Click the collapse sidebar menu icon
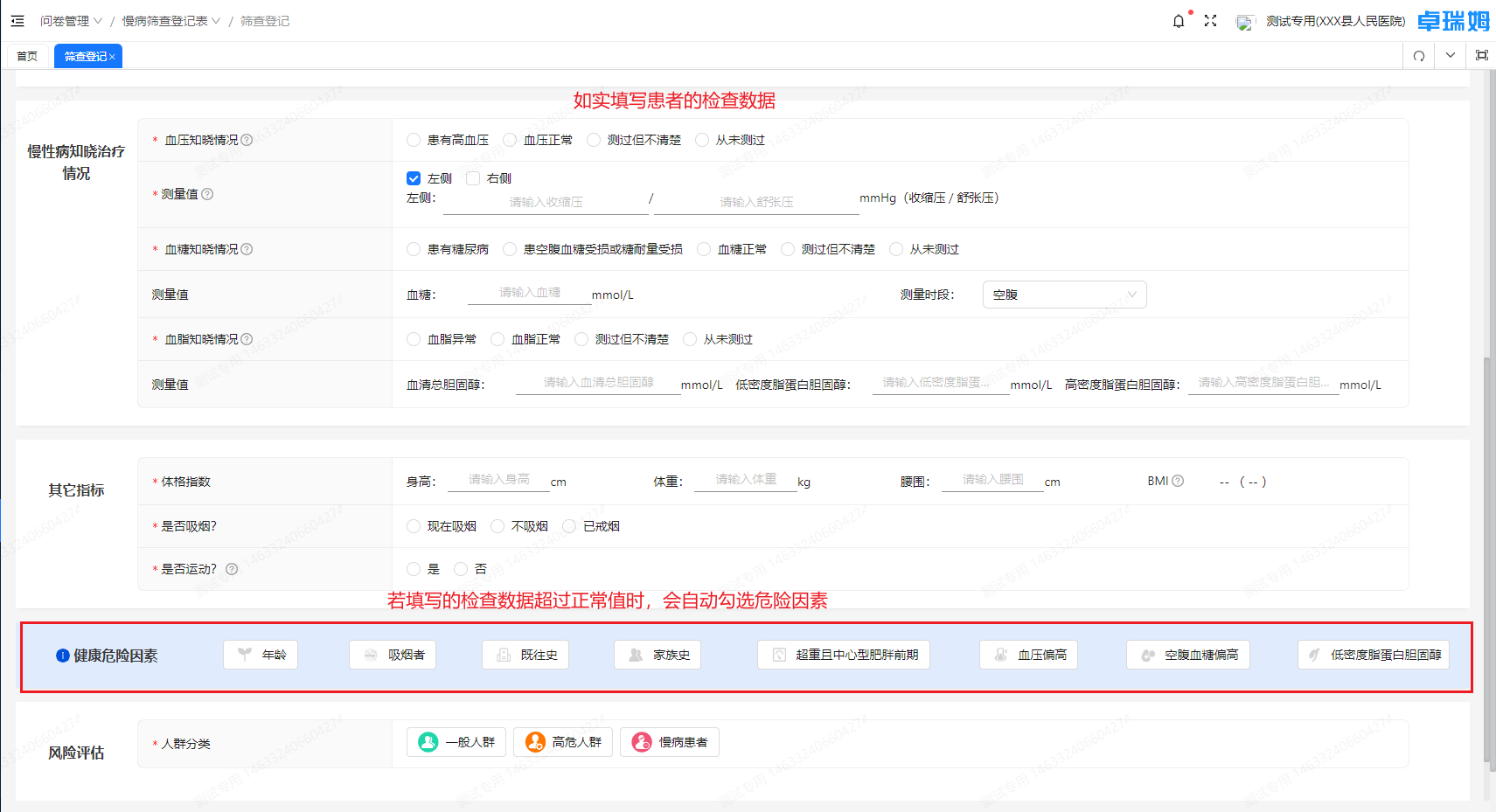Image resolution: width=1496 pixels, height=812 pixels. pyautogui.click(x=17, y=21)
